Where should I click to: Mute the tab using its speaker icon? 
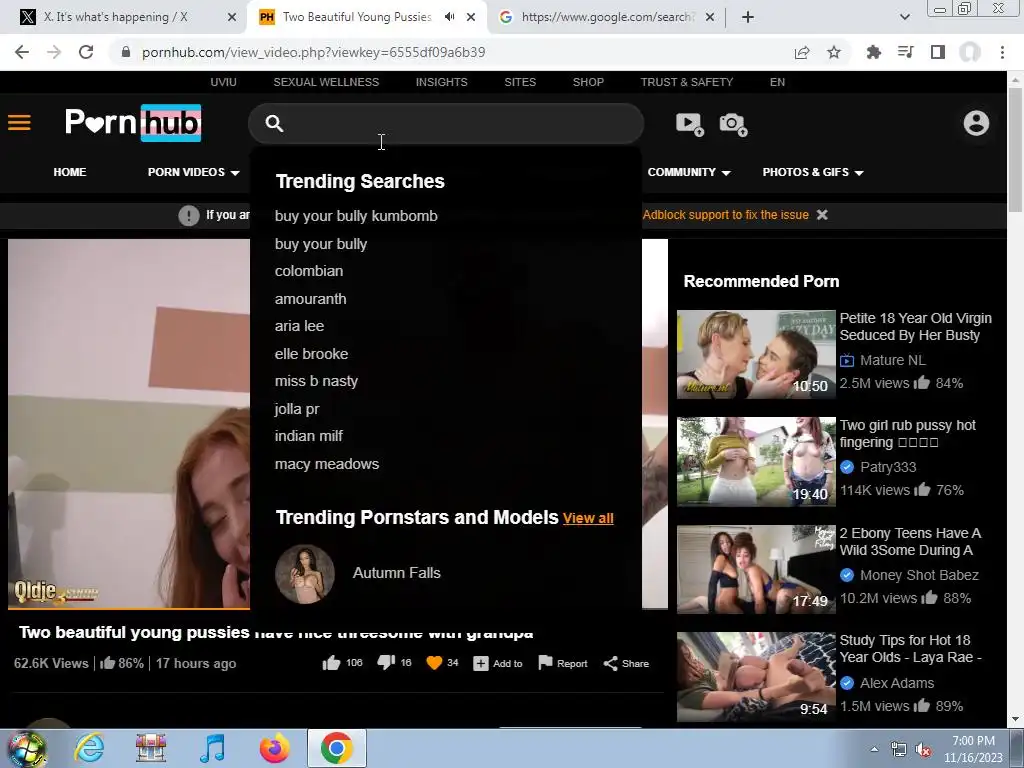[x=449, y=17]
